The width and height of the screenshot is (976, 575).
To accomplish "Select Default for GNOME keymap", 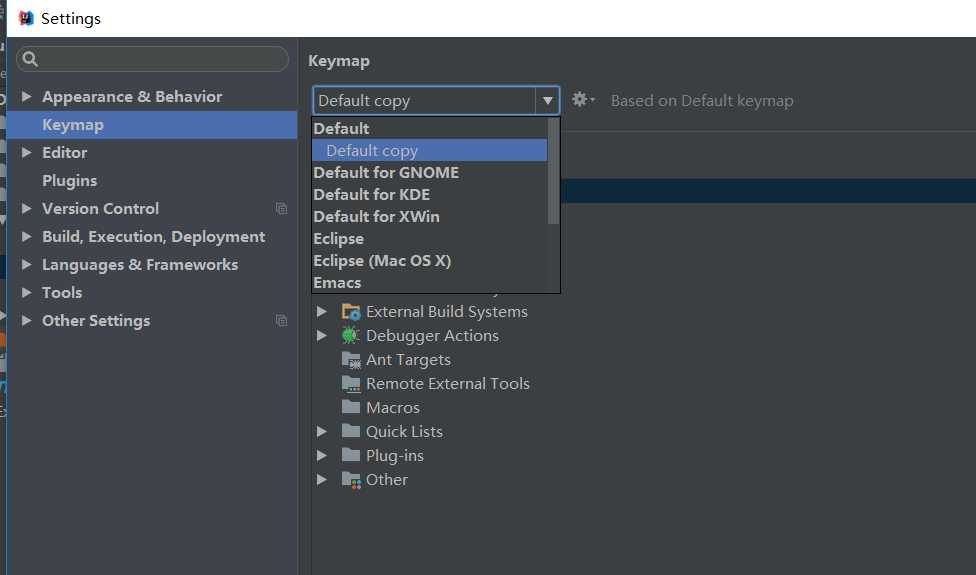I will pos(429,172).
